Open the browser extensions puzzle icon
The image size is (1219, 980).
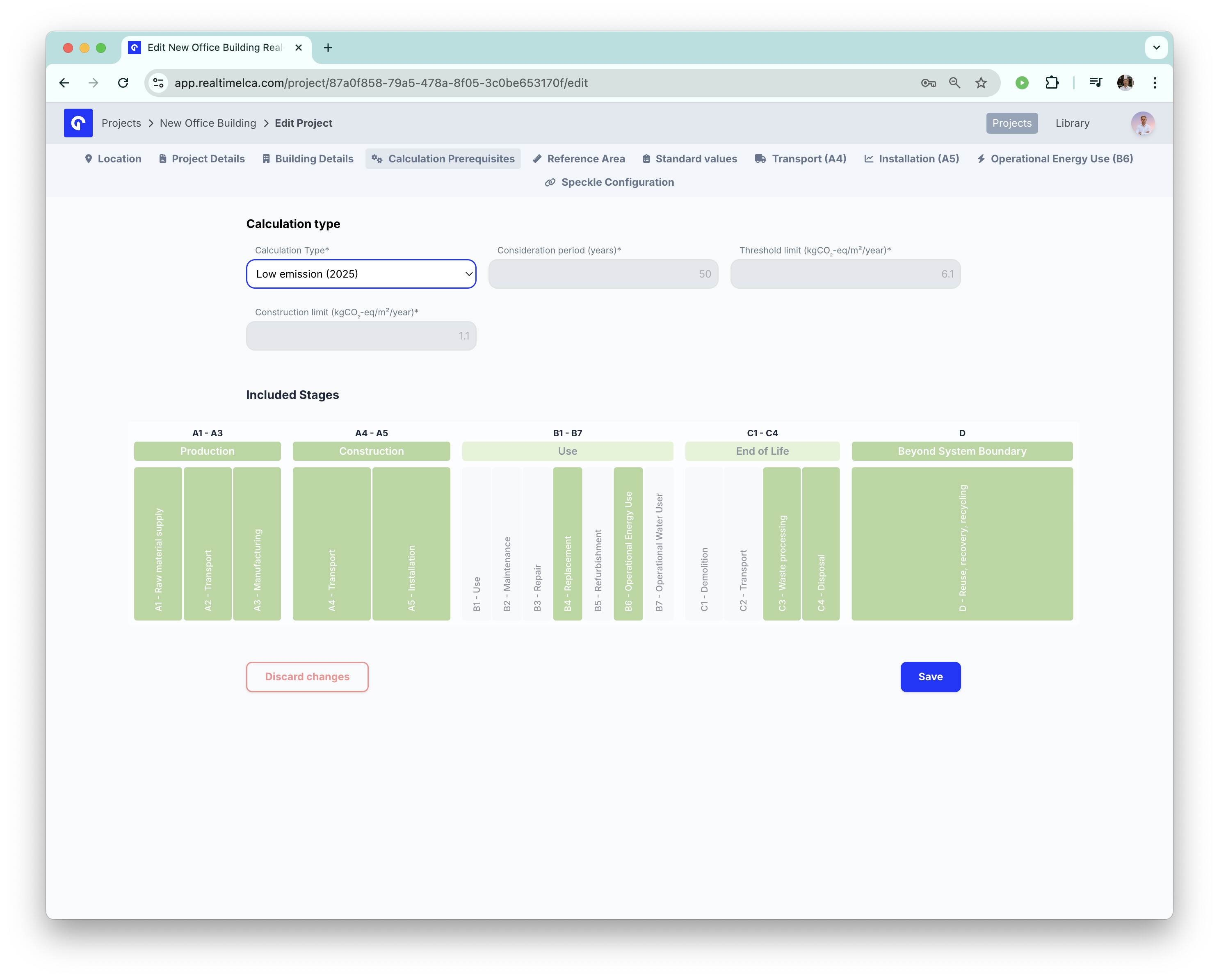(1052, 82)
